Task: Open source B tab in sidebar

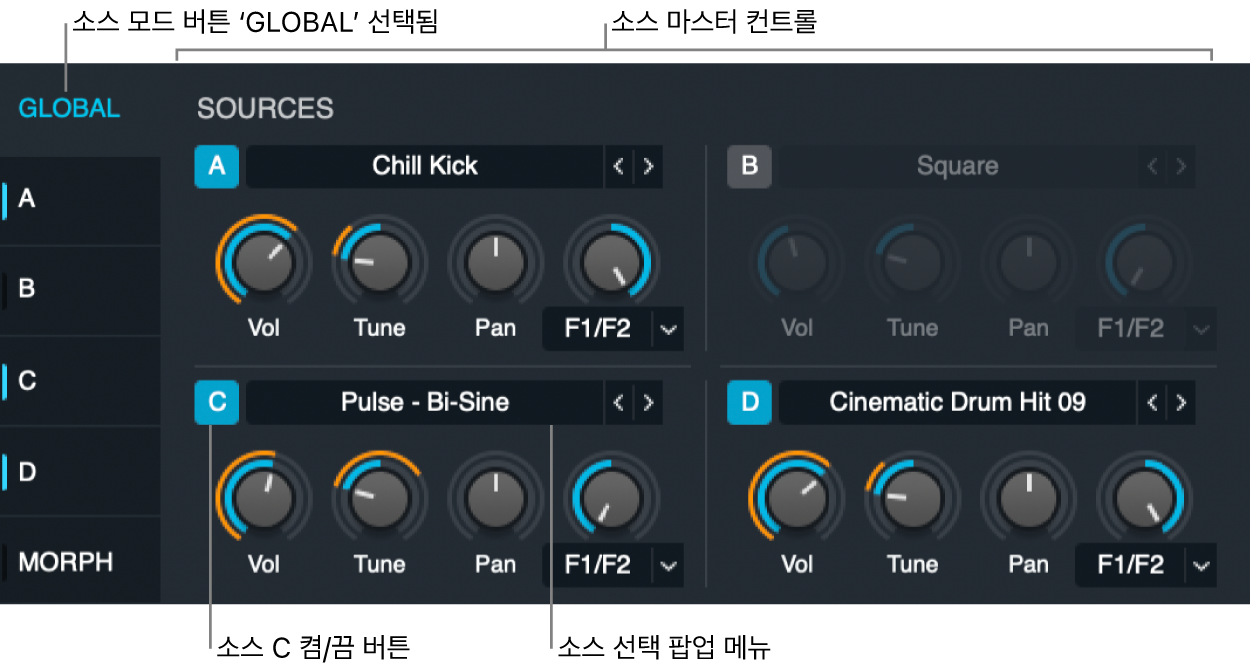Action: point(80,290)
